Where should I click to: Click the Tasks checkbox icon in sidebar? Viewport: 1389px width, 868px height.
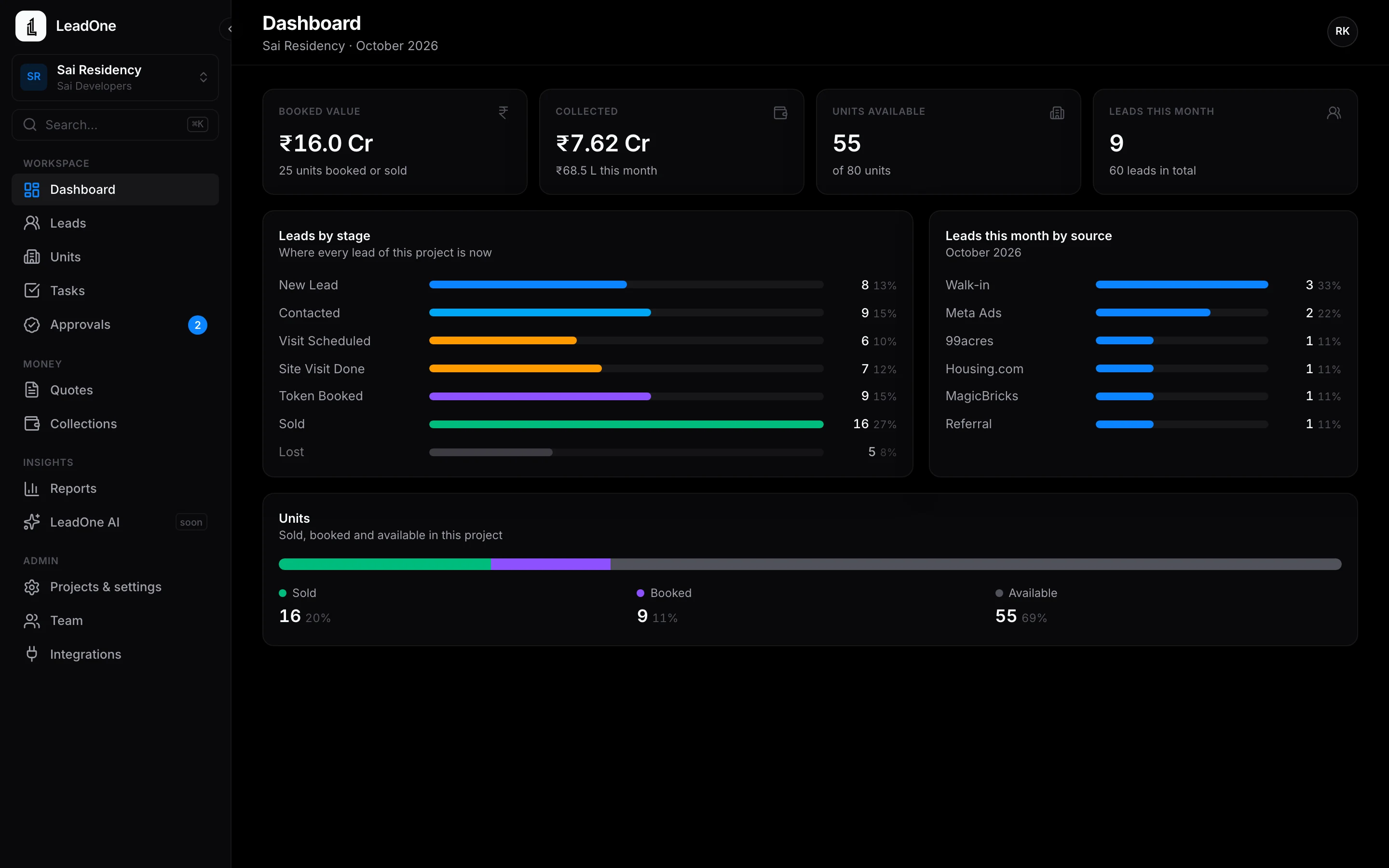coord(31,290)
